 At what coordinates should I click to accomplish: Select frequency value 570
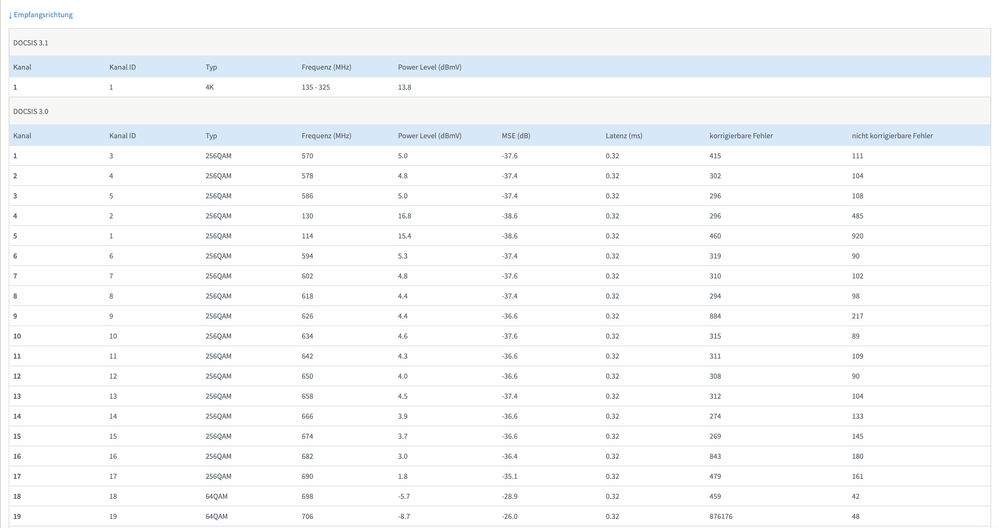pyautogui.click(x=308, y=156)
